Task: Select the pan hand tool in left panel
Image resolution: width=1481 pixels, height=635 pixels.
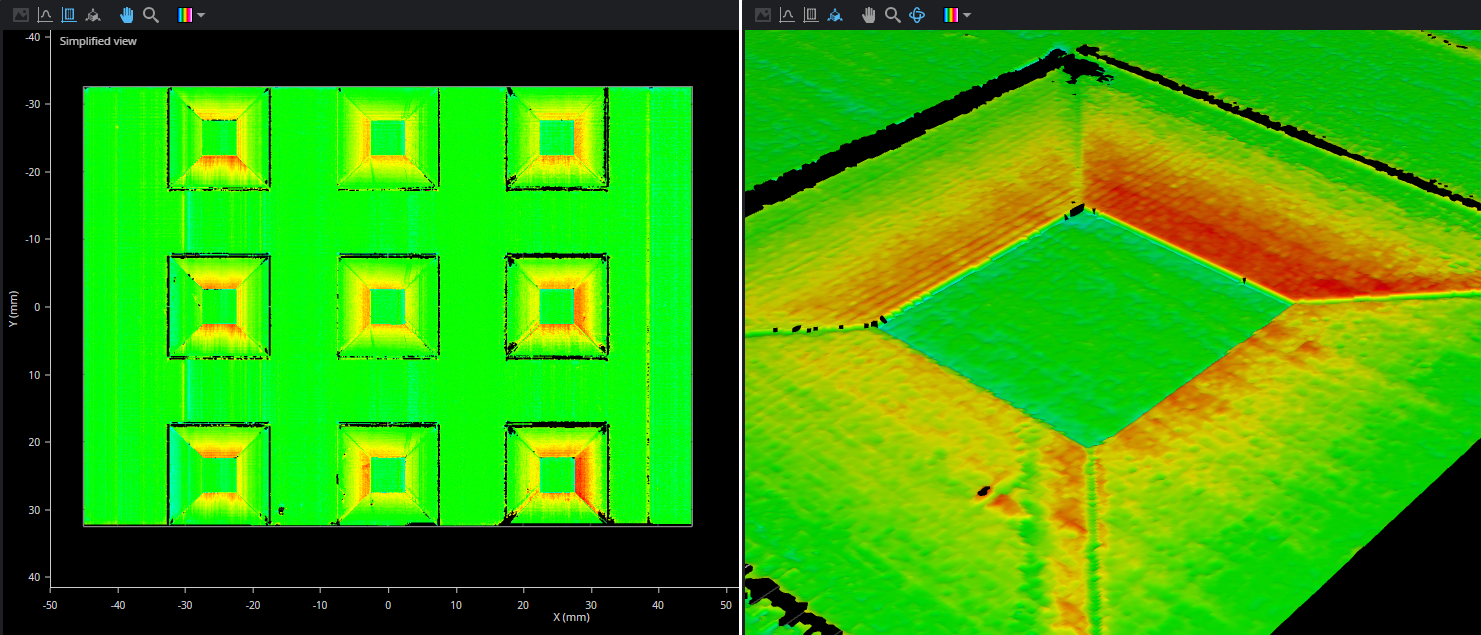Action: tap(127, 15)
